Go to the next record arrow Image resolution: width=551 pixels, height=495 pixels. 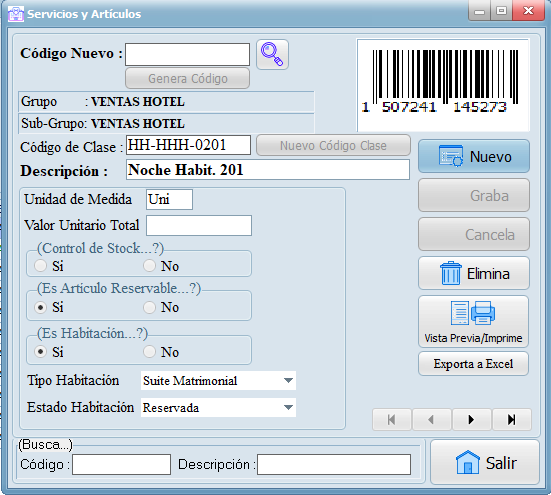point(471,419)
